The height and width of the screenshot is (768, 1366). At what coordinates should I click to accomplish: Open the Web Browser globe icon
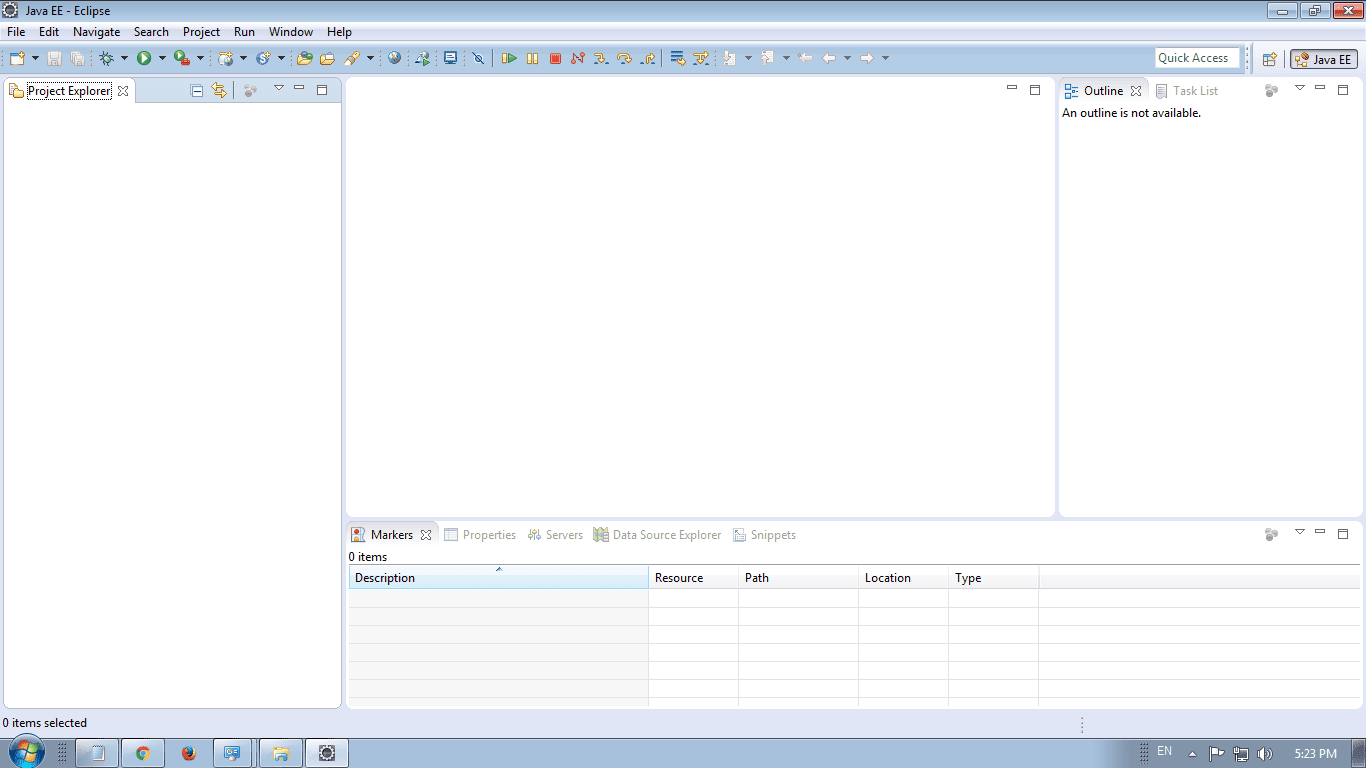[x=395, y=58]
